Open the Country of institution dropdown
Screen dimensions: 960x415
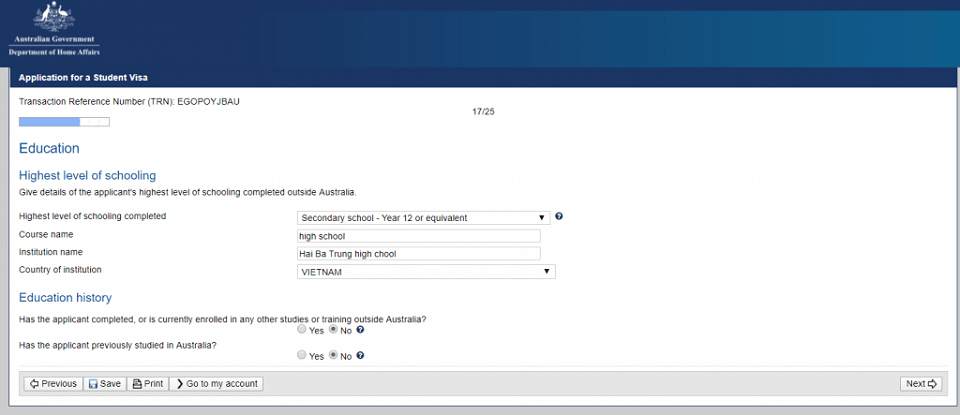[x=425, y=271]
